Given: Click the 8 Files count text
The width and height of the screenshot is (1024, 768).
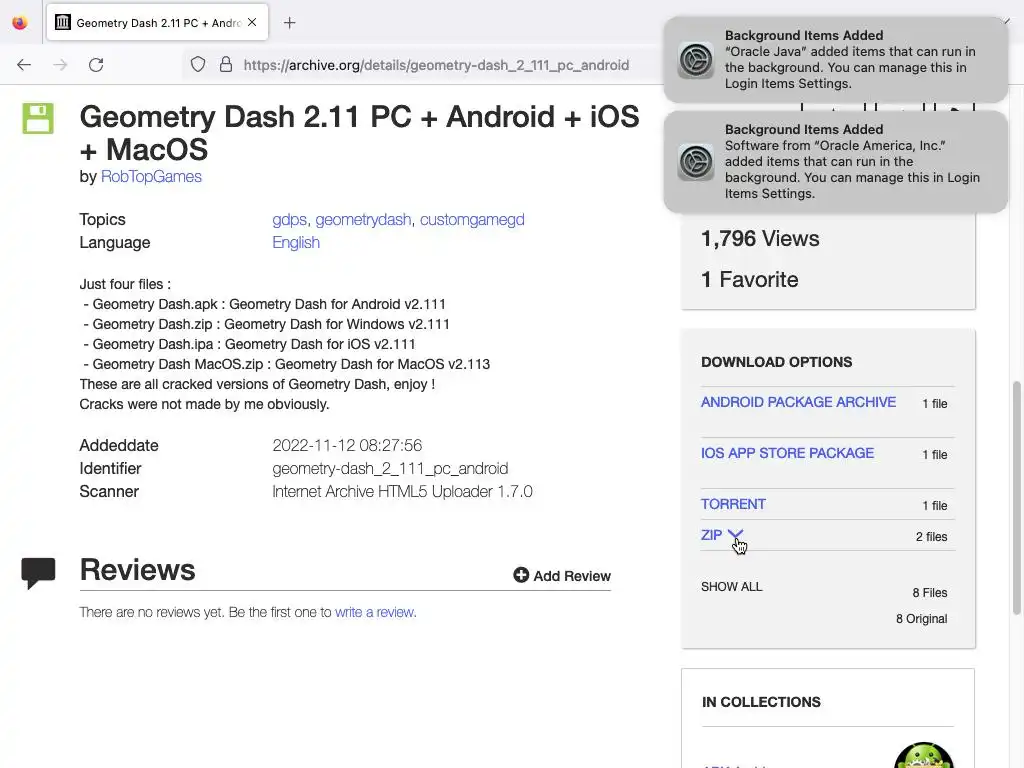Looking at the screenshot, I should (929, 592).
